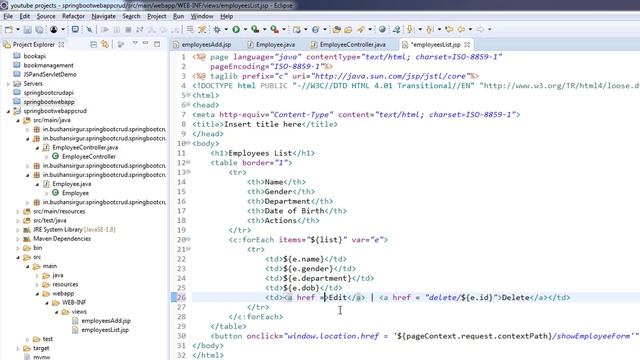Select the JRE System Library node
Viewport: 640px width, 360px height.
pyautogui.click(x=74, y=230)
